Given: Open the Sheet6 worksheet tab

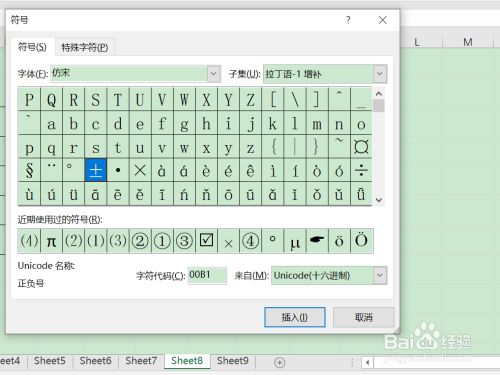Looking at the screenshot, I should click(95, 361).
